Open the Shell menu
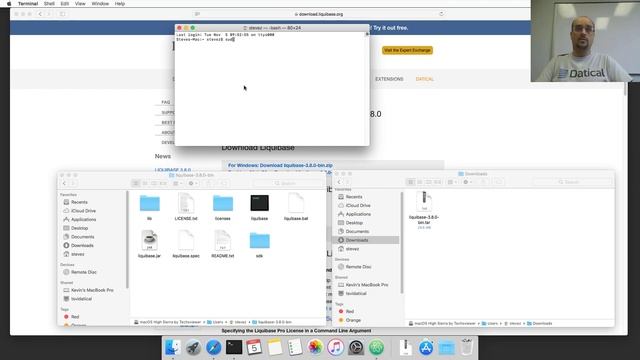The image size is (640, 360). (x=49, y=4)
